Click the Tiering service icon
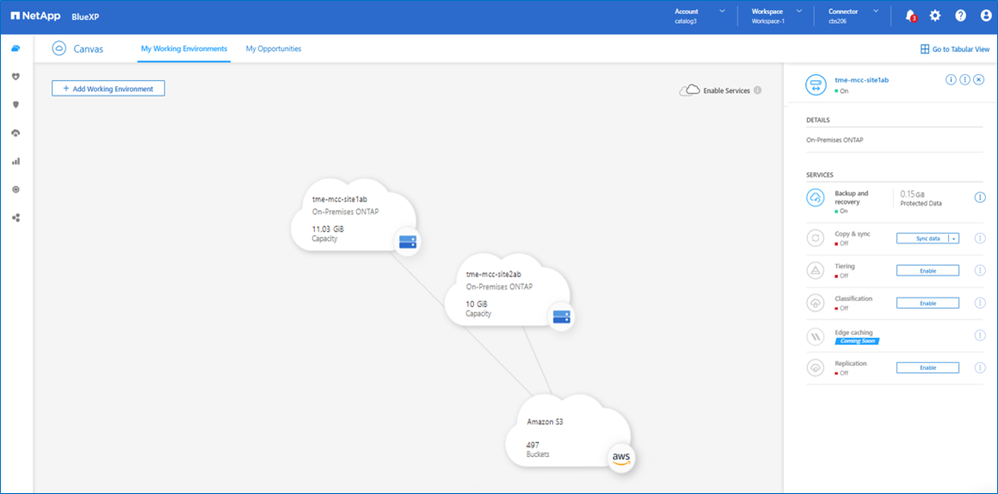998x494 pixels. click(815, 271)
